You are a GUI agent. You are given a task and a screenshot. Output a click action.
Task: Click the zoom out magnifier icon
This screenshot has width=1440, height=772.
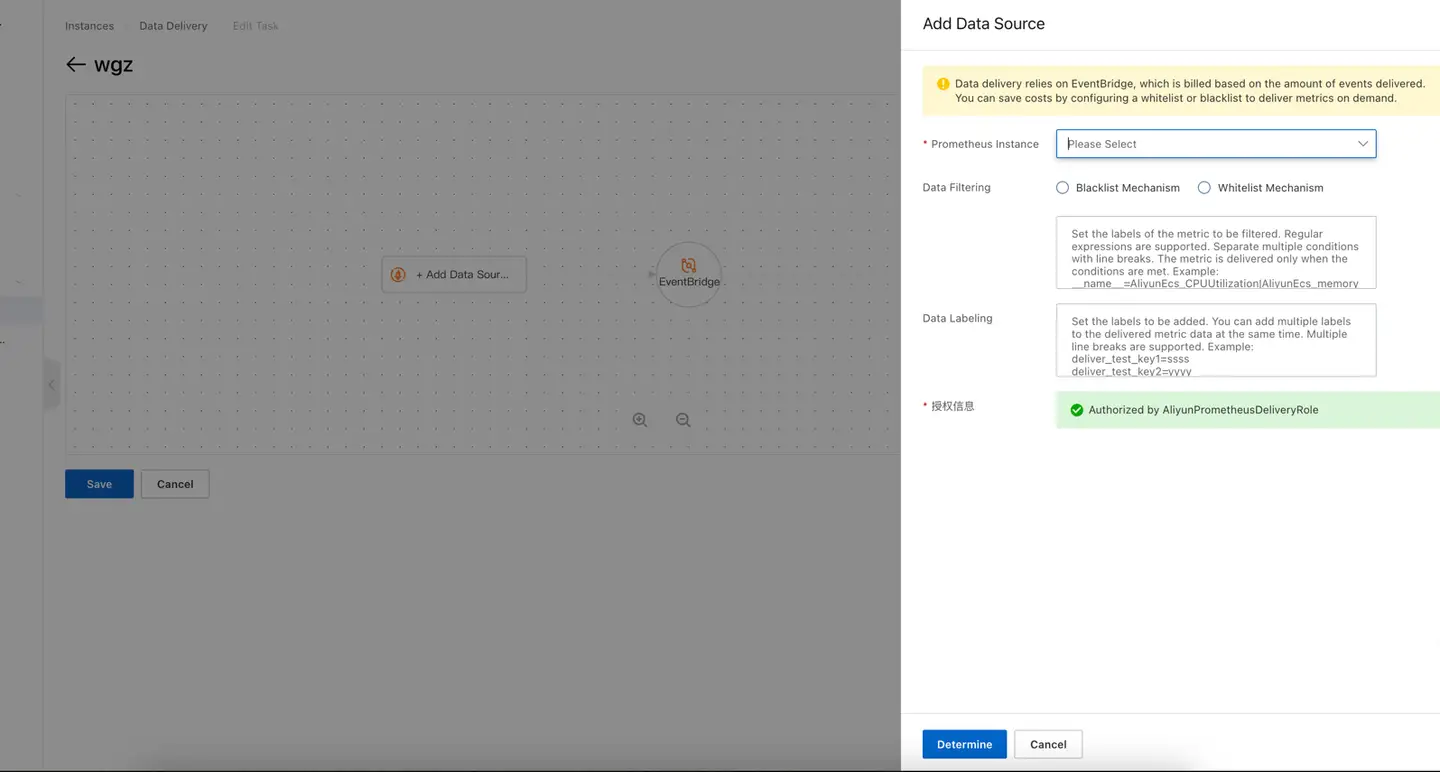[x=683, y=420]
